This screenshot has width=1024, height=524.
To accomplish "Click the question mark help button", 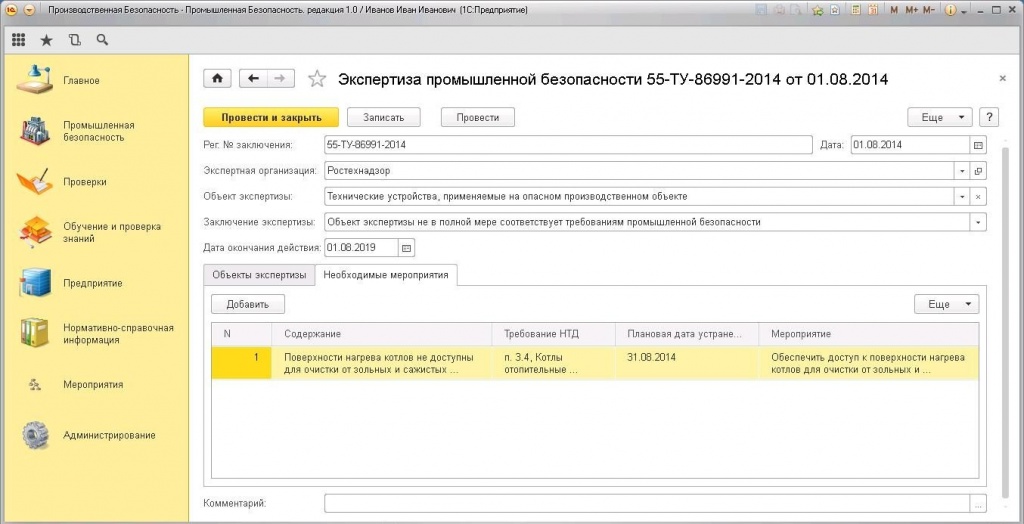I will pyautogui.click(x=989, y=117).
